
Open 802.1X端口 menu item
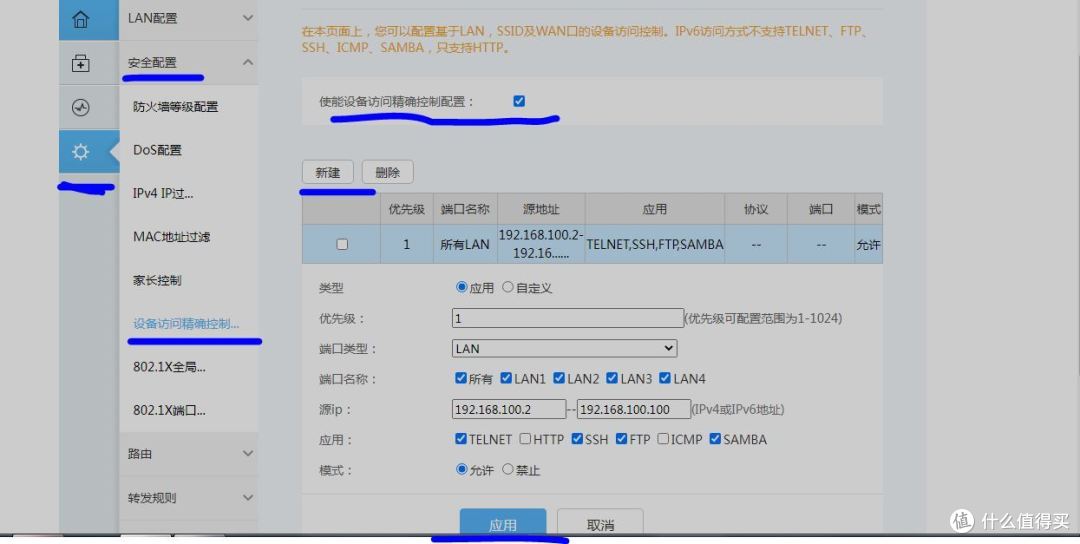169,410
